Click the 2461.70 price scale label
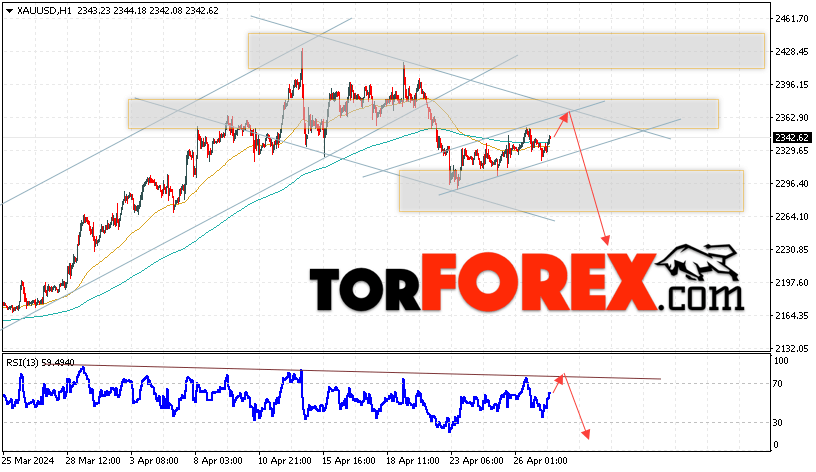Screen dimensions: 816x472 (792, 19)
